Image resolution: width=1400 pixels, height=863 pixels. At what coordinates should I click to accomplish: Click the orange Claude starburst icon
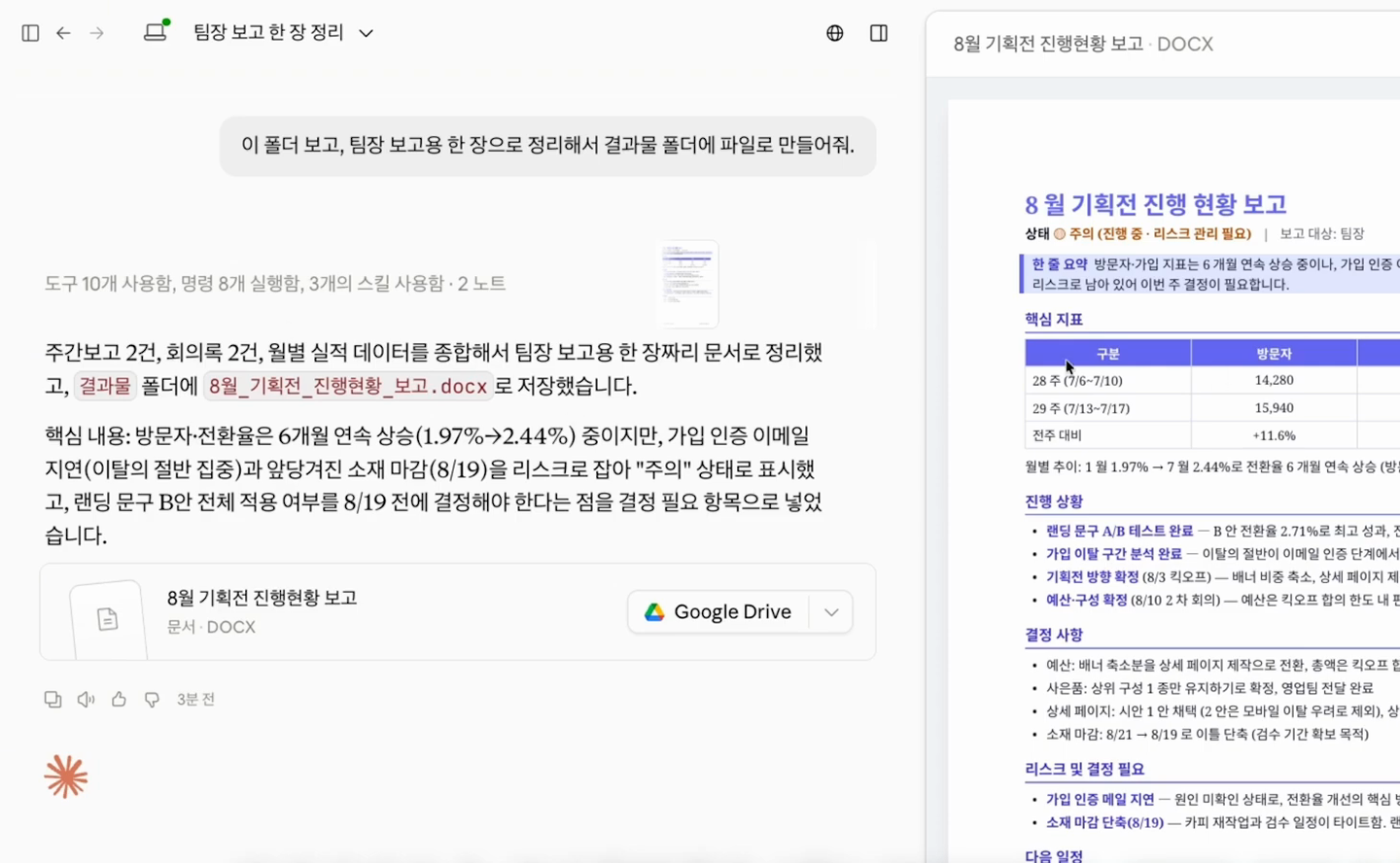pyautogui.click(x=66, y=777)
